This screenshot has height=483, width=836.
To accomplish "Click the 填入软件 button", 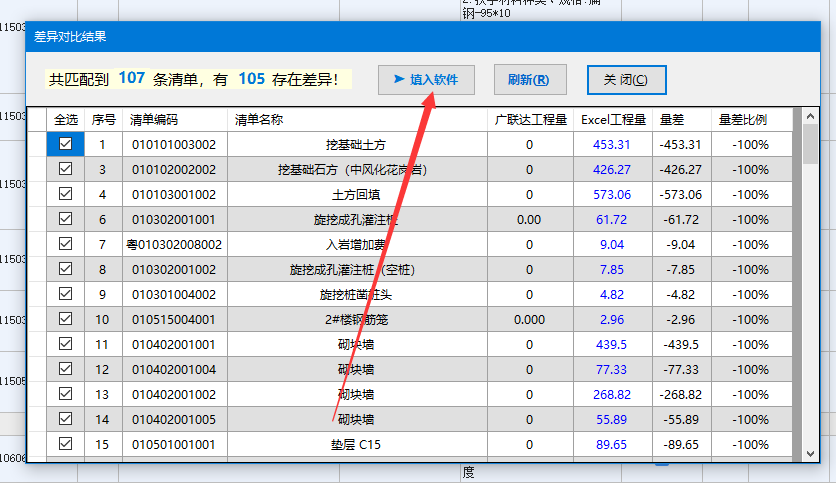I will point(426,80).
